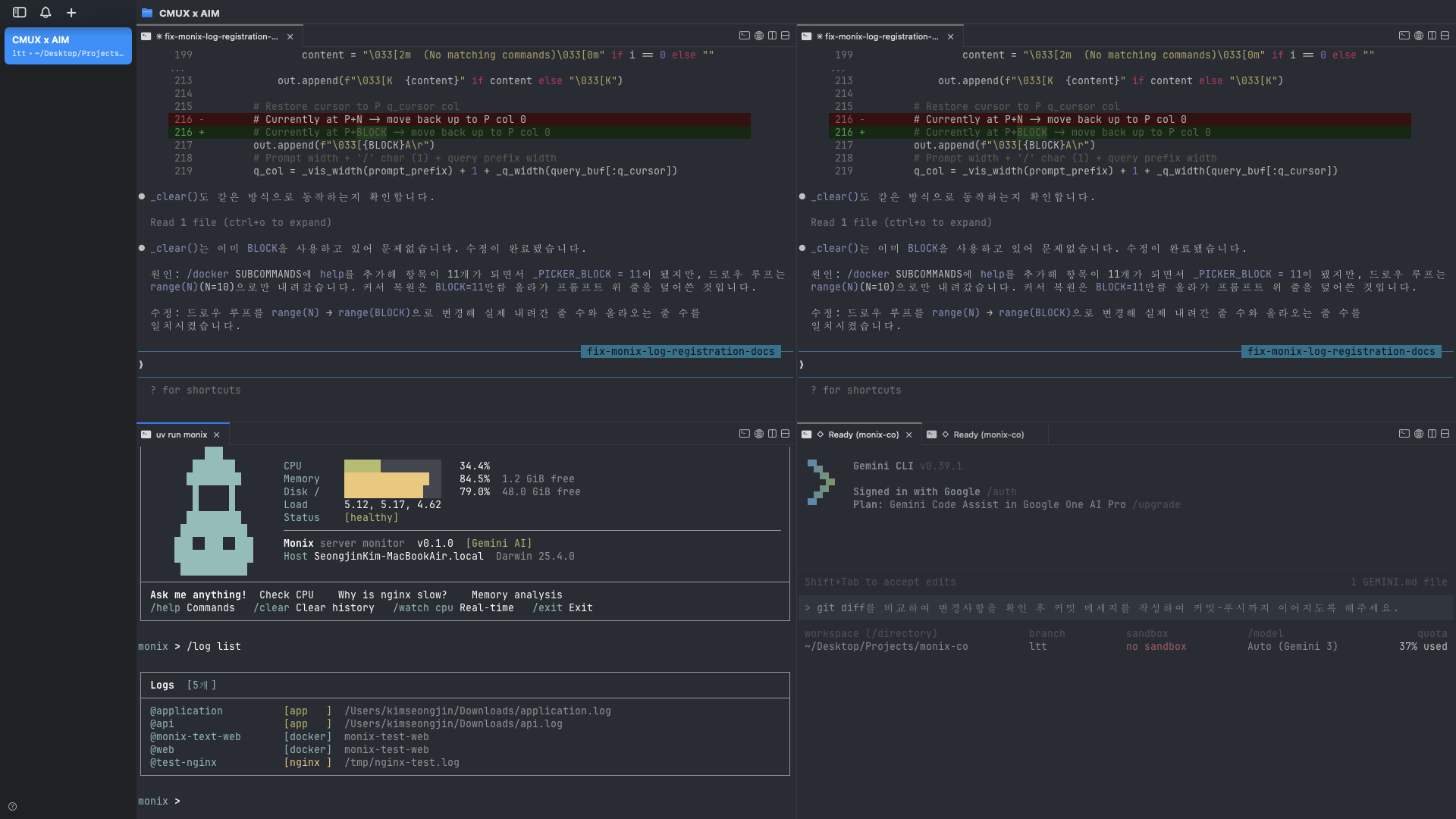Open the help icon at sidebar bottom

(12, 807)
